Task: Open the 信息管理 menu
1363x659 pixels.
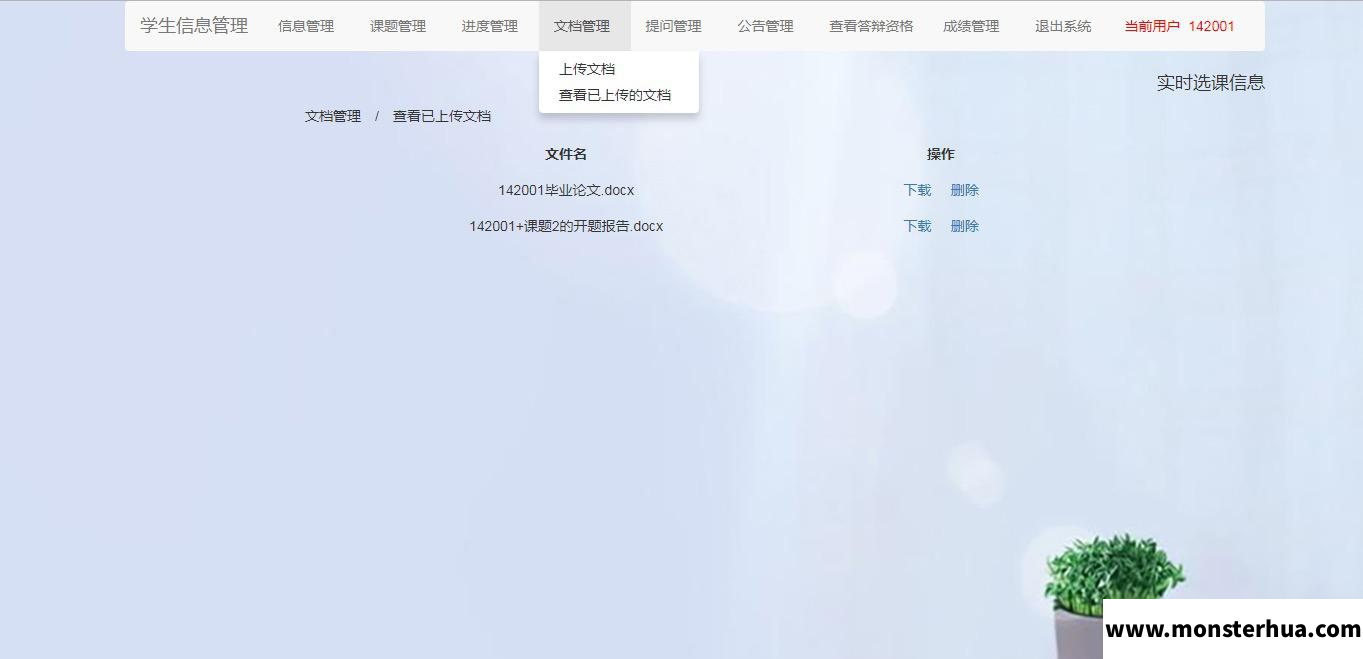Action: [x=306, y=26]
